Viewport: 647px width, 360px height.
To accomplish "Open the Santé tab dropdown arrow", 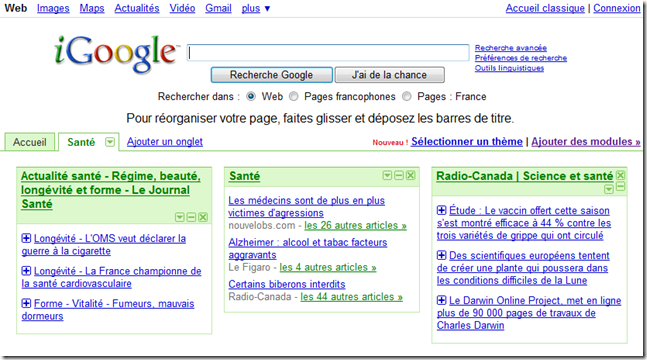I will click(x=109, y=142).
